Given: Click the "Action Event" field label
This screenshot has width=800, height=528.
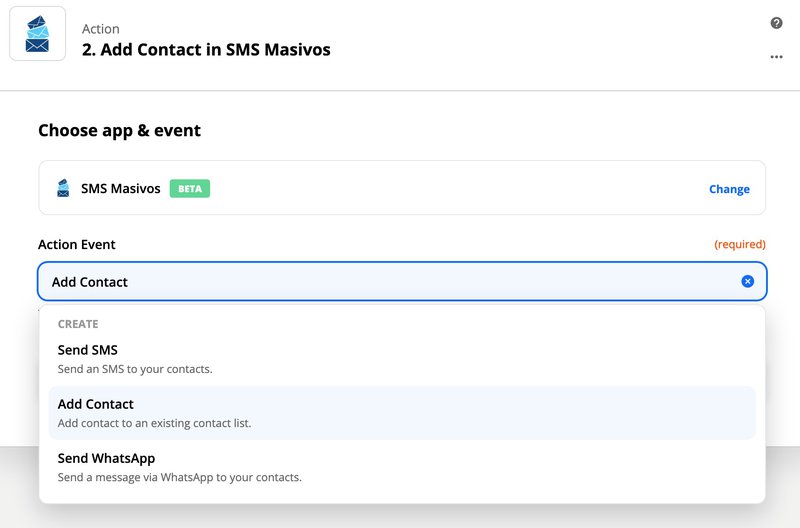Looking at the screenshot, I should click(77, 244).
